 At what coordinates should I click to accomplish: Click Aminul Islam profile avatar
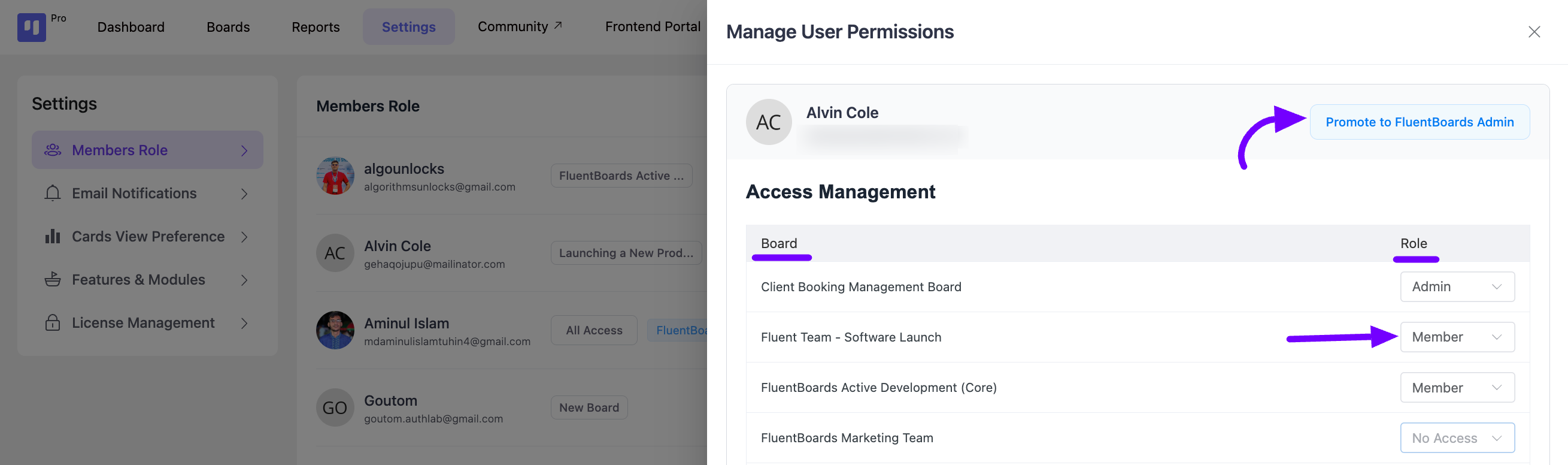click(x=335, y=330)
